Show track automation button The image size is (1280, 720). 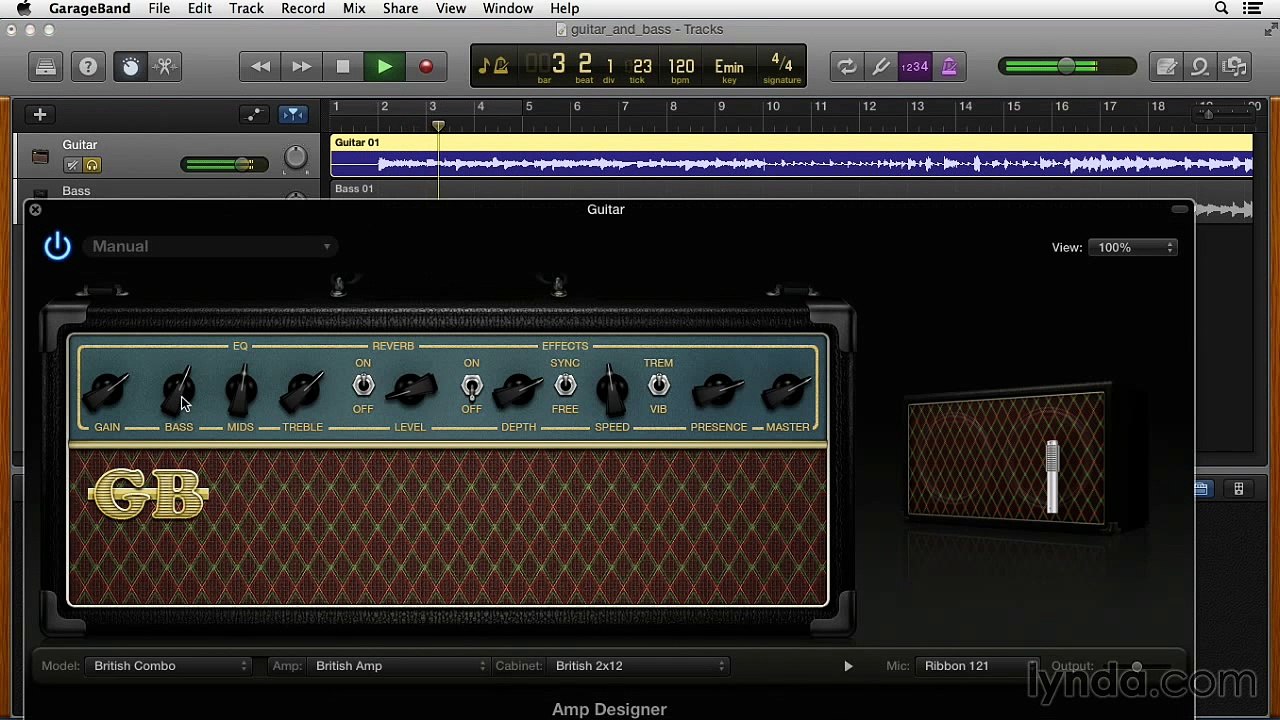(x=254, y=114)
